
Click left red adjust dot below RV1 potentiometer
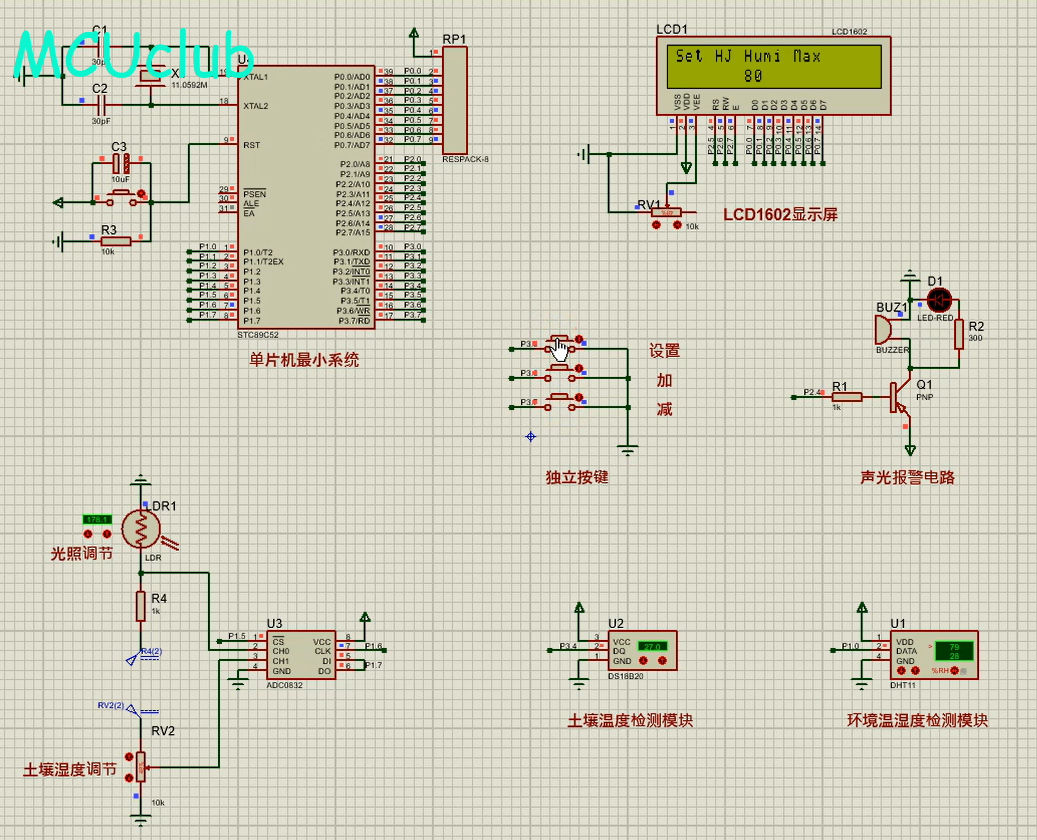tap(656, 225)
